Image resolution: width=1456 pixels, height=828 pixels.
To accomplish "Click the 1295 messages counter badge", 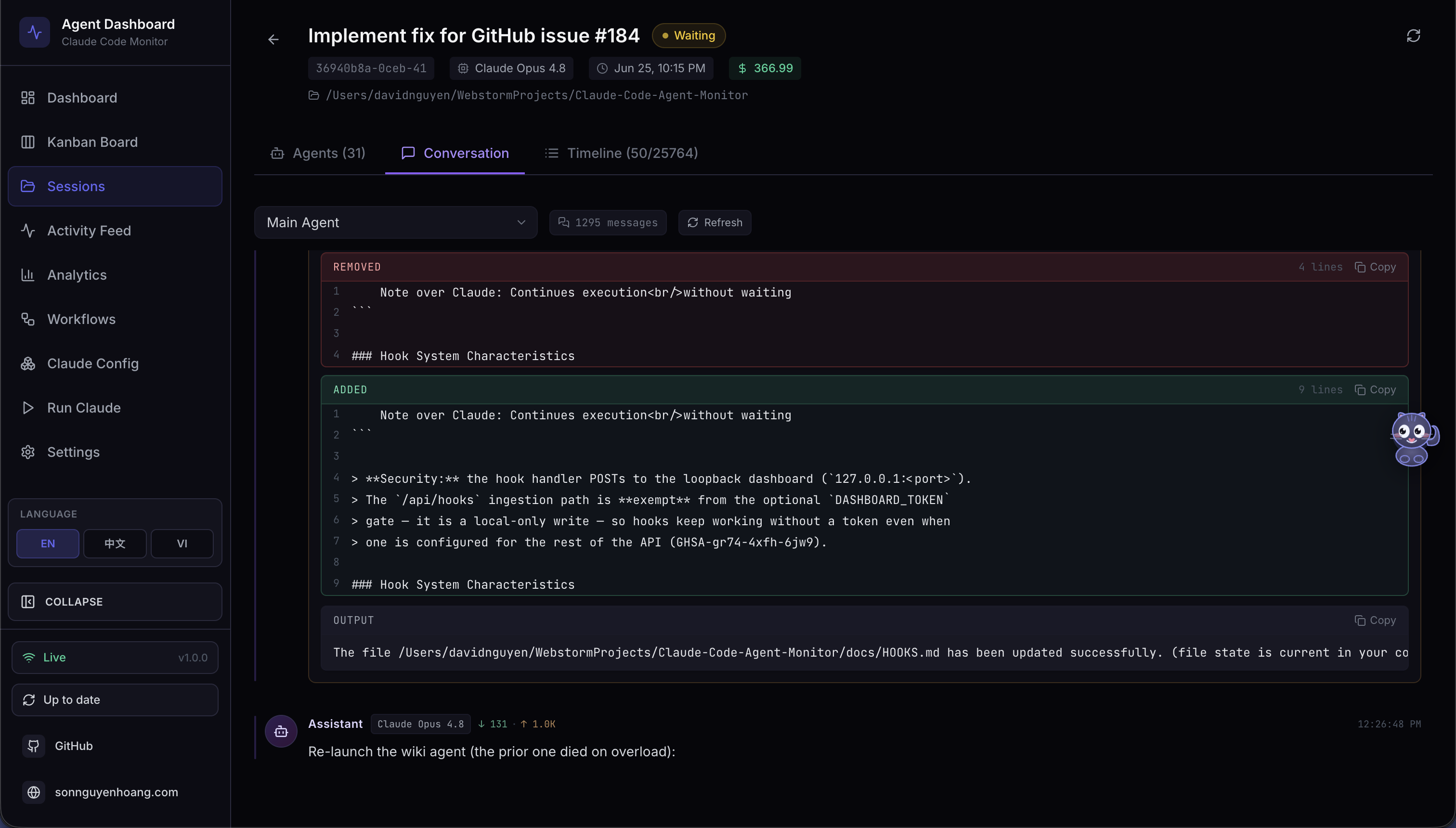I will [x=608, y=223].
